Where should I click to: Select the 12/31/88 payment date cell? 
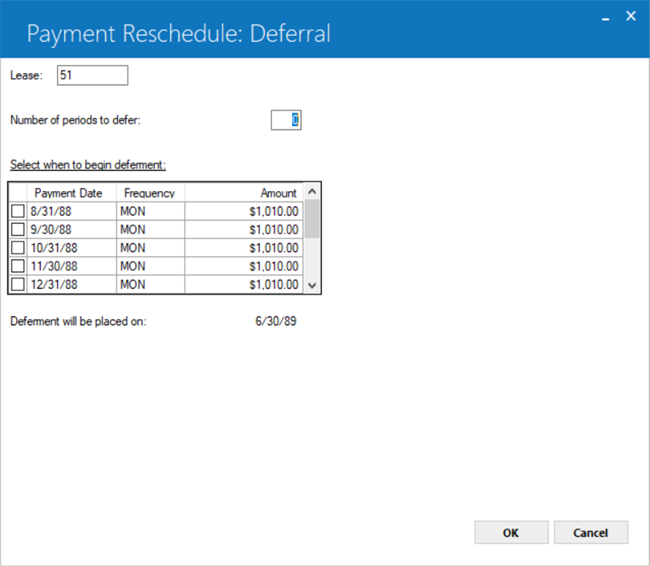point(72,284)
